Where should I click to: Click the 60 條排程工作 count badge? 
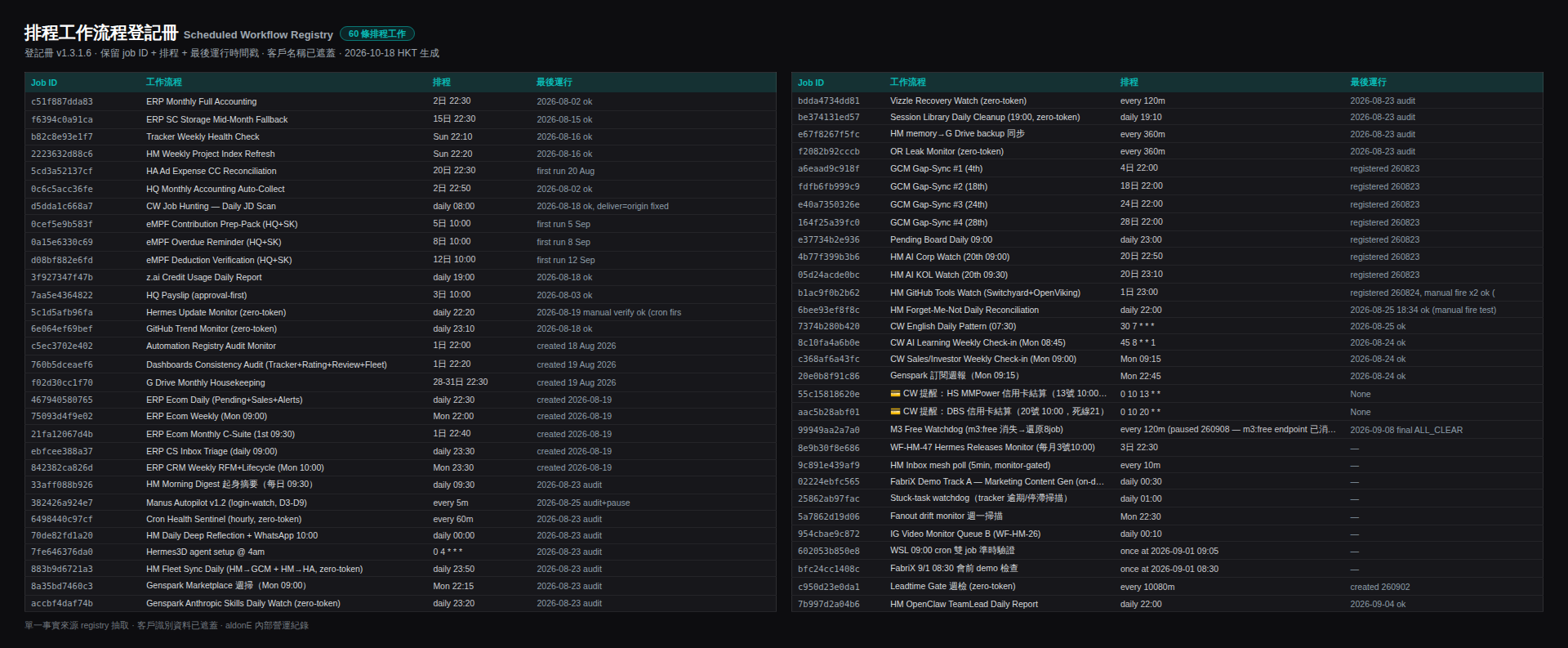[x=377, y=34]
